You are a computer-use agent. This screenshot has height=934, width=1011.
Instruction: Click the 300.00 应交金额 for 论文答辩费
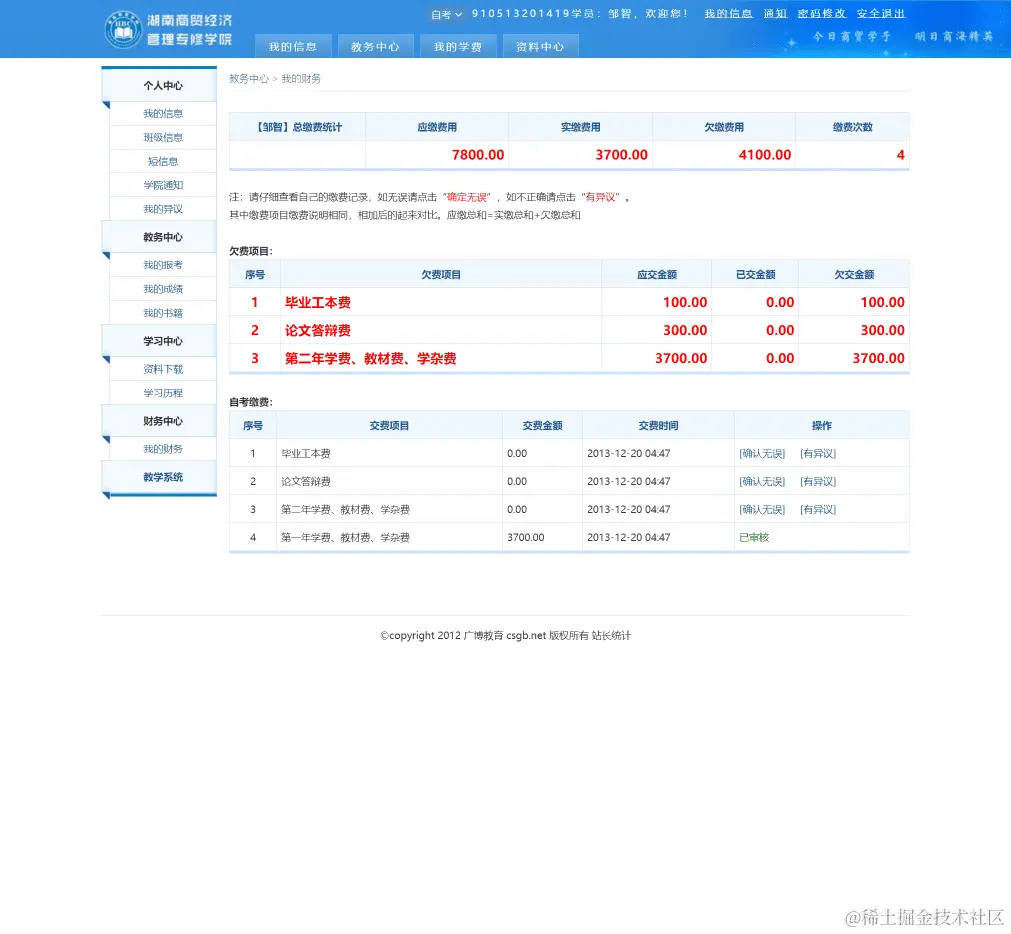[685, 330]
